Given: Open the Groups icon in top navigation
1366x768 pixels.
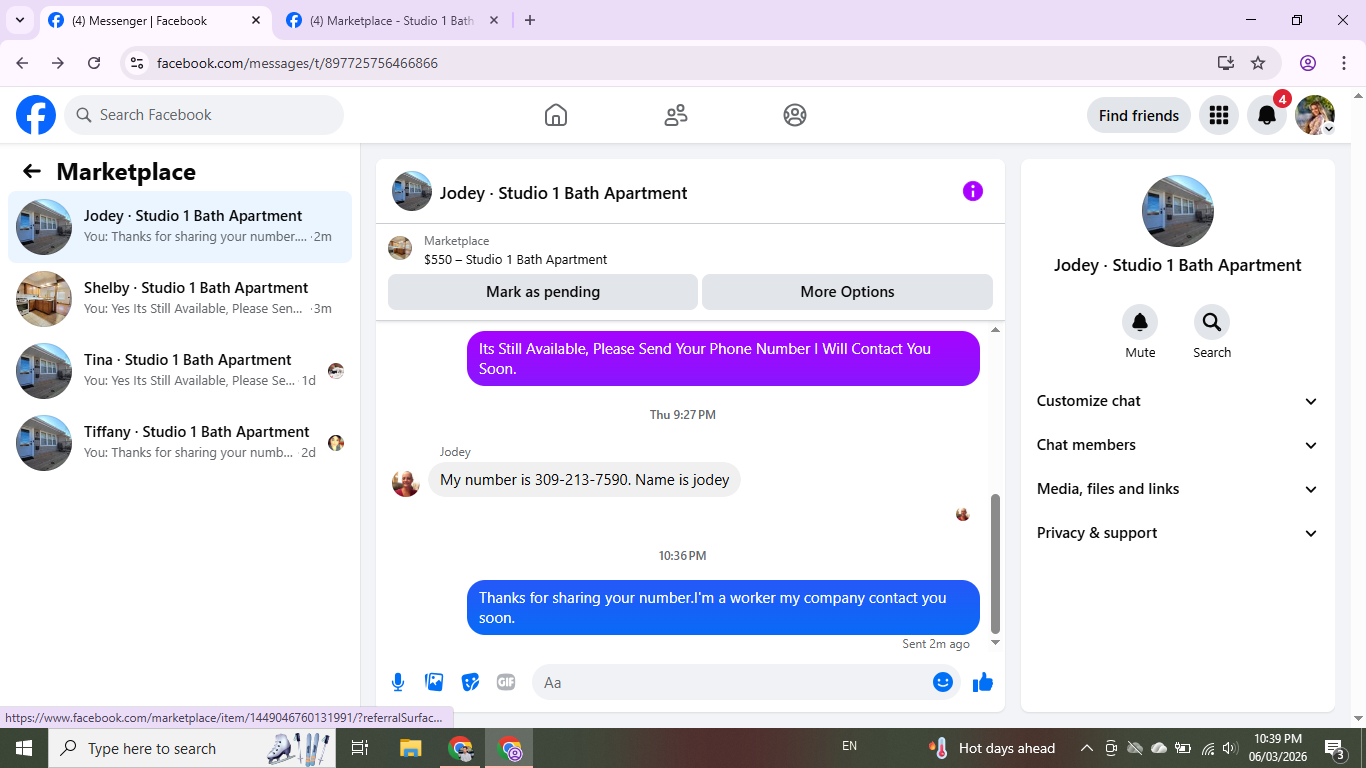Looking at the screenshot, I should tap(795, 115).
